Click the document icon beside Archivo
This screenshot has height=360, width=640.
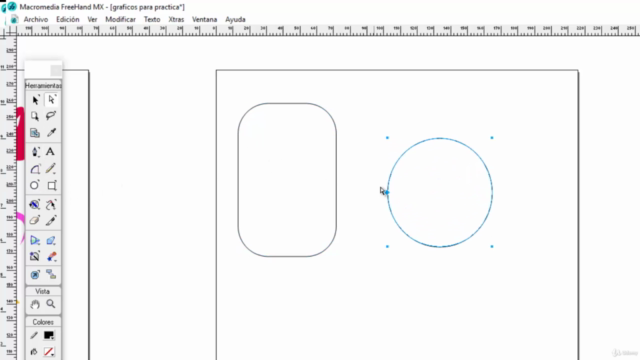pyautogui.click(x=14, y=19)
